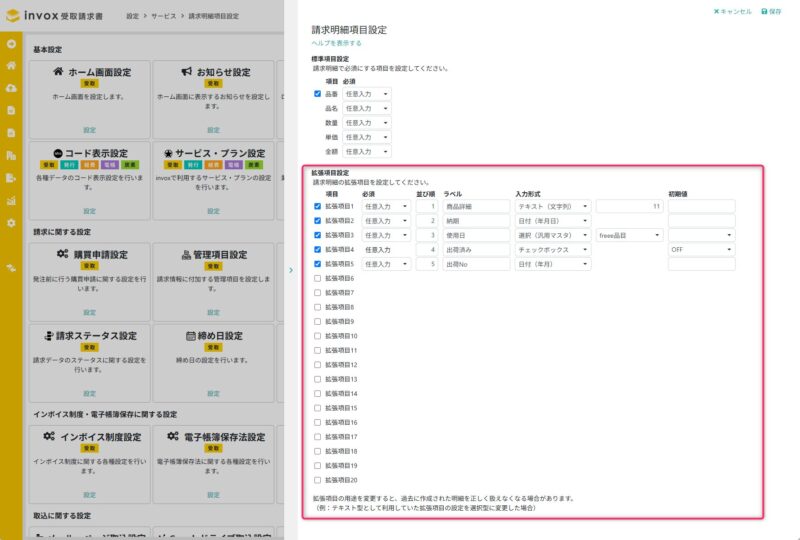Click the gears icon beside 購買申請設定
This screenshot has height=540, width=800.
click(x=62, y=254)
